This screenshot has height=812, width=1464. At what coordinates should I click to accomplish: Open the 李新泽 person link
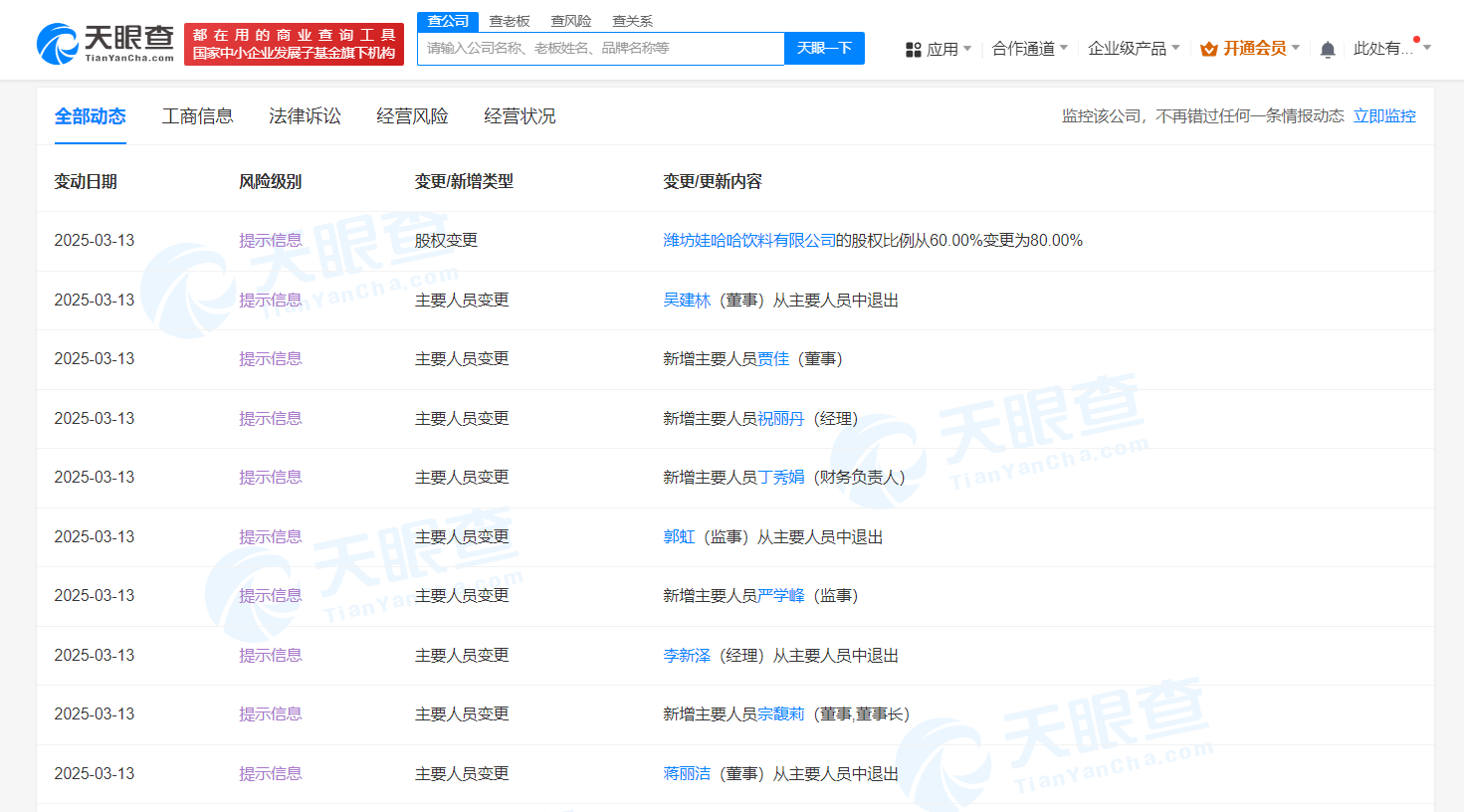(x=688, y=656)
